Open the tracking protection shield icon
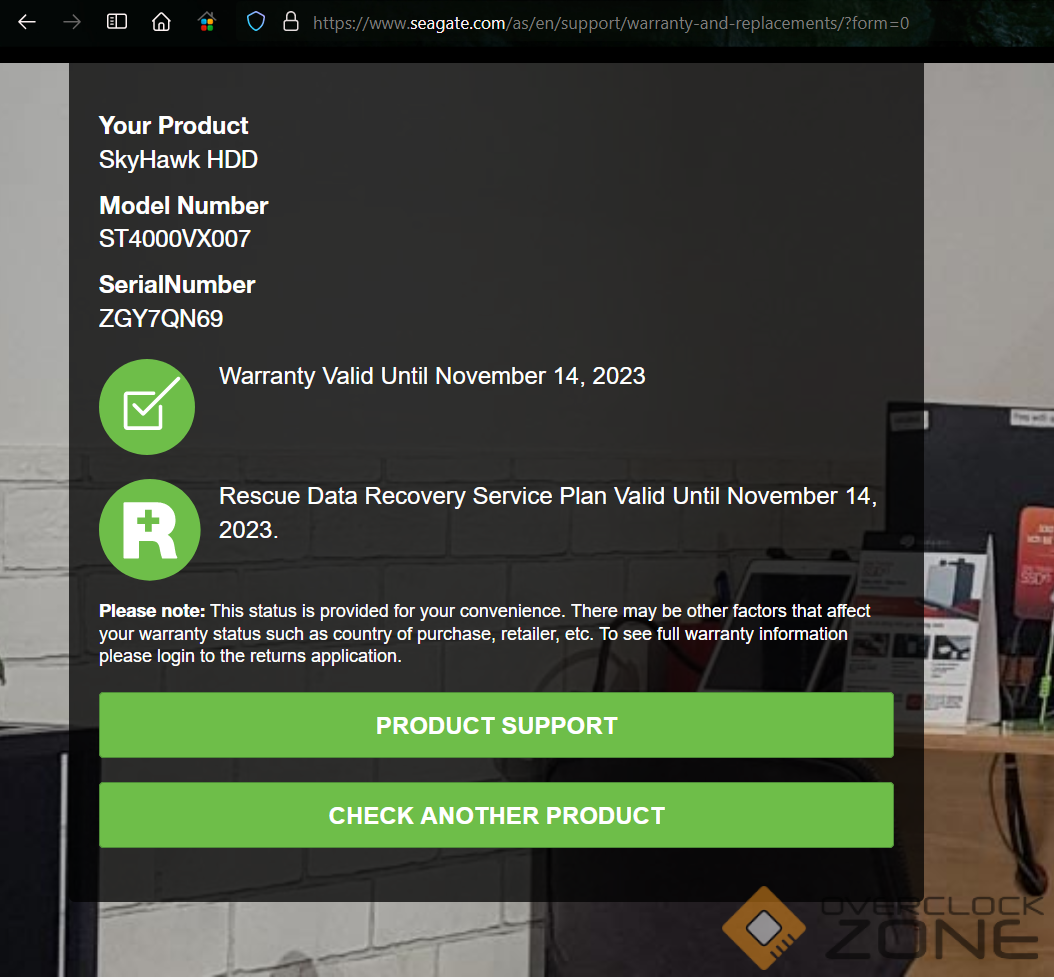The height and width of the screenshot is (980, 1054). tap(256, 22)
